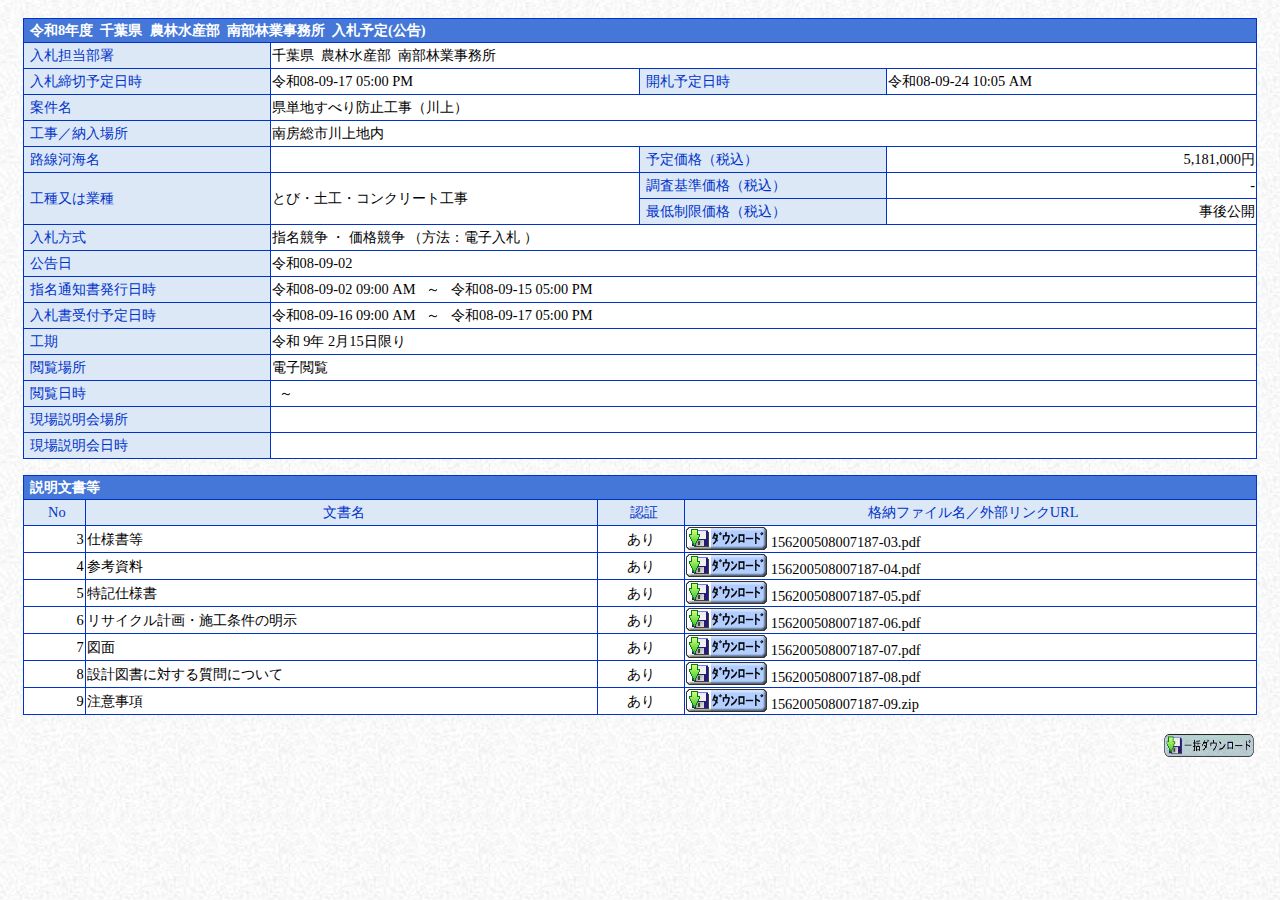Click filename 156200508007187-04.pdf

(845, 569)
